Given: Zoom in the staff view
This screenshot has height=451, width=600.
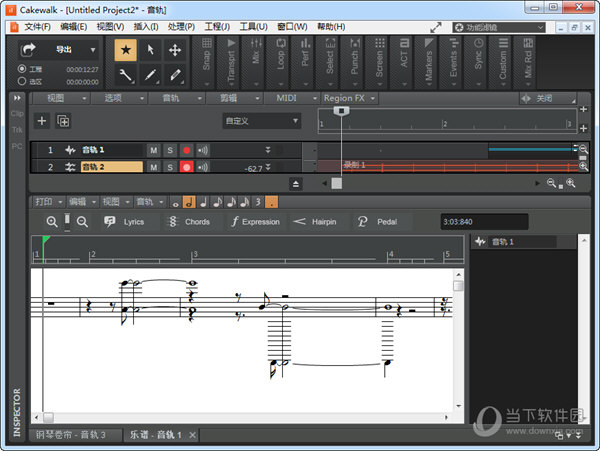Looking at the screenshot, I should [x=52, y=221].
